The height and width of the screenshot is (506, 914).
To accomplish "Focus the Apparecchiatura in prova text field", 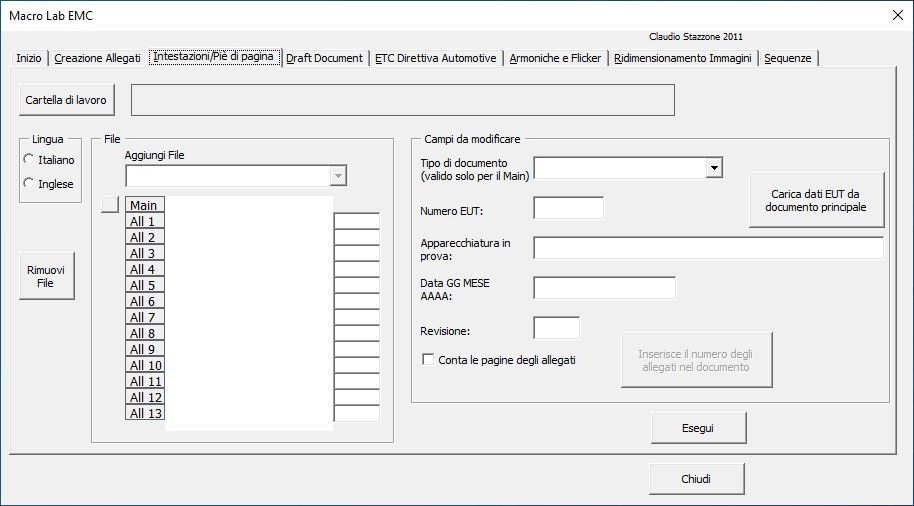I will (708, 248).
